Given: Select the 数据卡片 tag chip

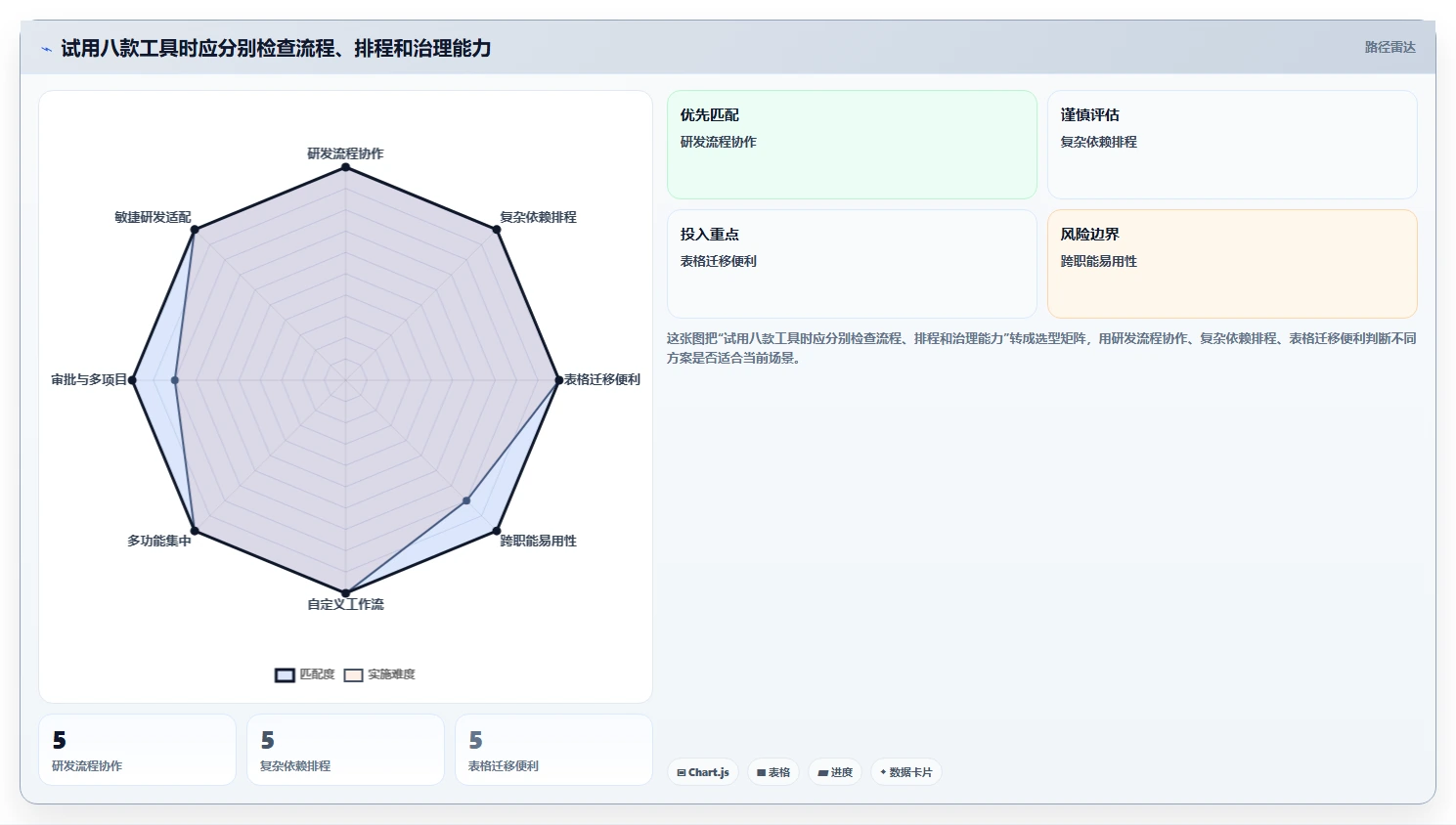Looking at the screenshot, I should click(906, 772).
